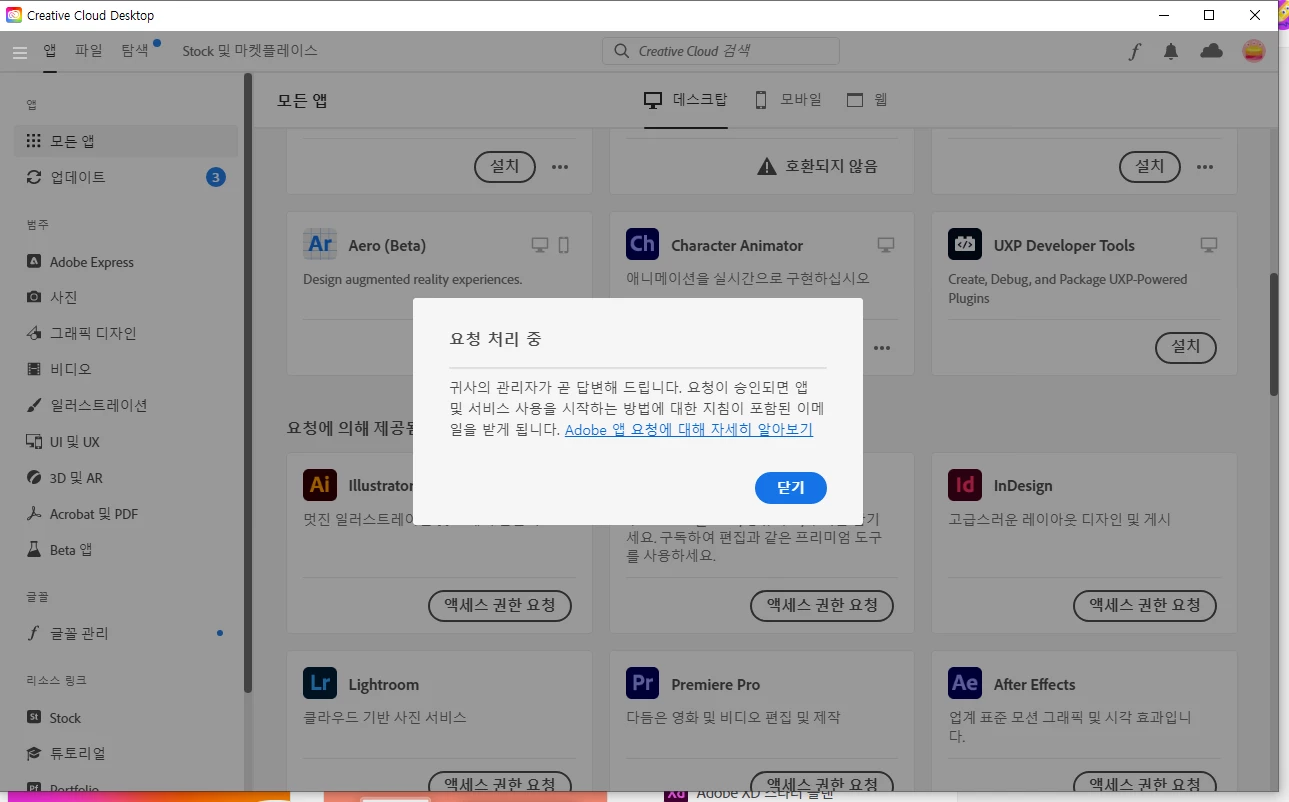Click the Aero (Beta) app icon
The height and width of the screenshot is (802, 1289).
click(x=320, y=244)
